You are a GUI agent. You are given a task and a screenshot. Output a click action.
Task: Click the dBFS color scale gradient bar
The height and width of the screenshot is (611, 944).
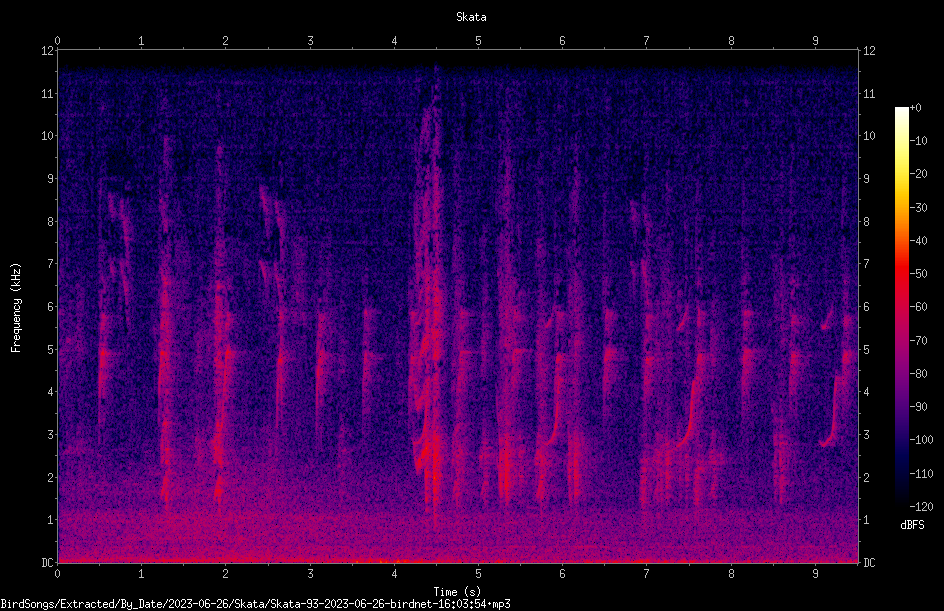(x=901, y=306)
